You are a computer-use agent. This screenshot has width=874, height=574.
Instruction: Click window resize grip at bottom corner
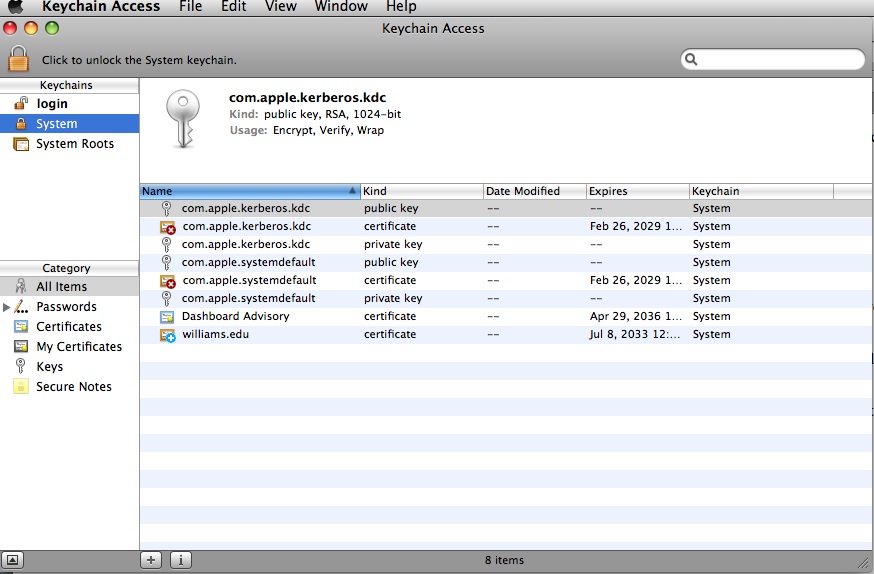(863, 563)
